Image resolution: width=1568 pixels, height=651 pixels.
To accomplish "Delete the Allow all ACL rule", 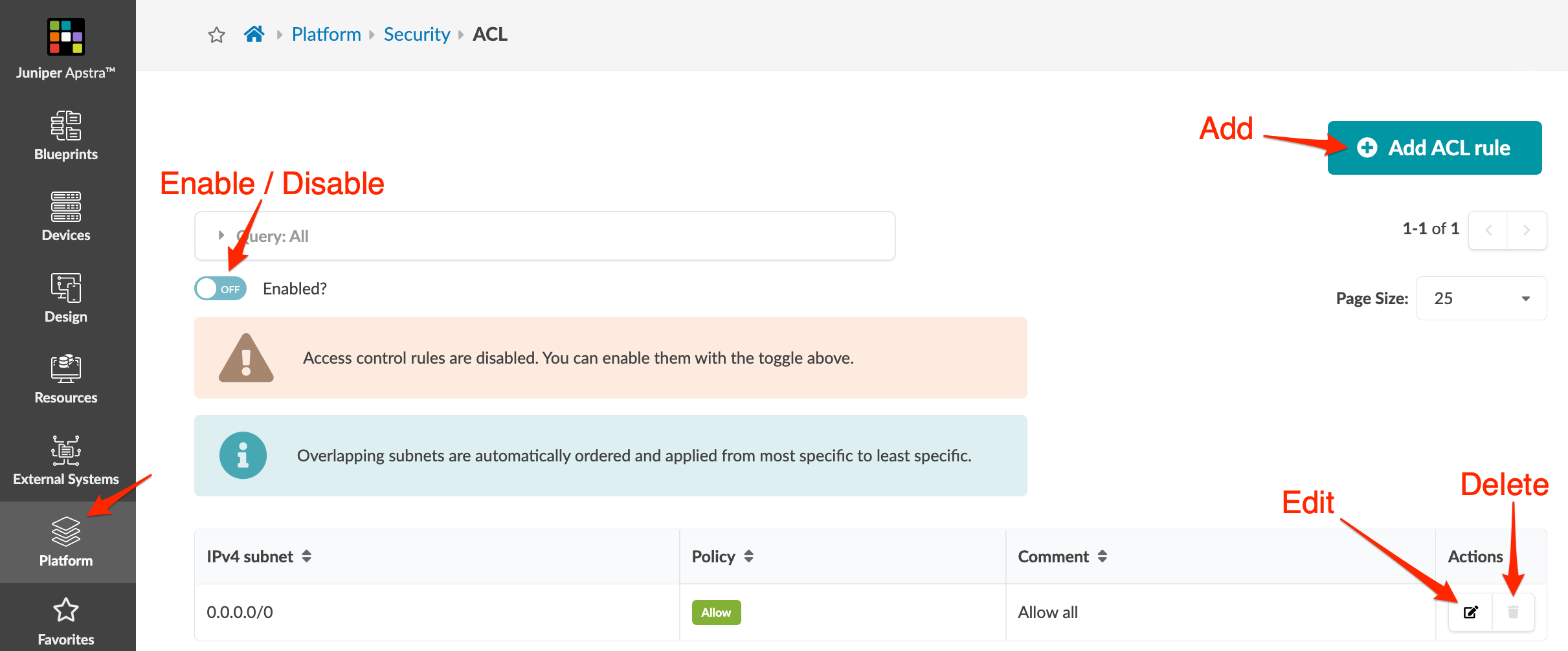I will pyautogui.click(x=1513, y=612).
